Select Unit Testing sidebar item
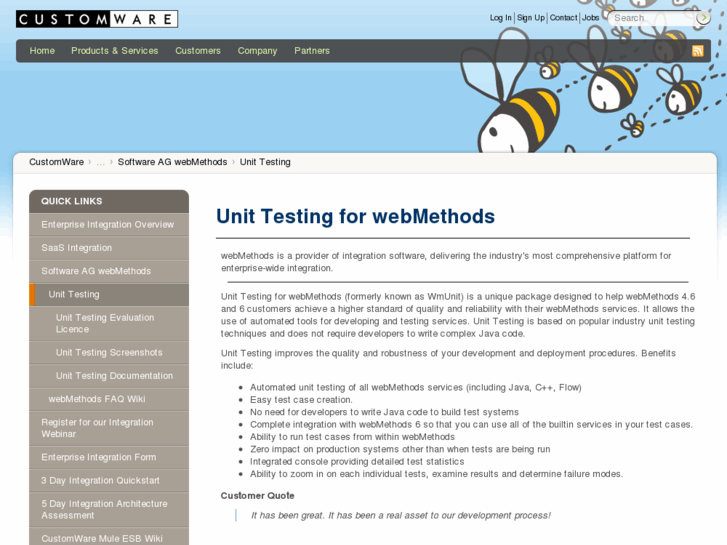This screenshot has width=727, height=545. [109, 295]
